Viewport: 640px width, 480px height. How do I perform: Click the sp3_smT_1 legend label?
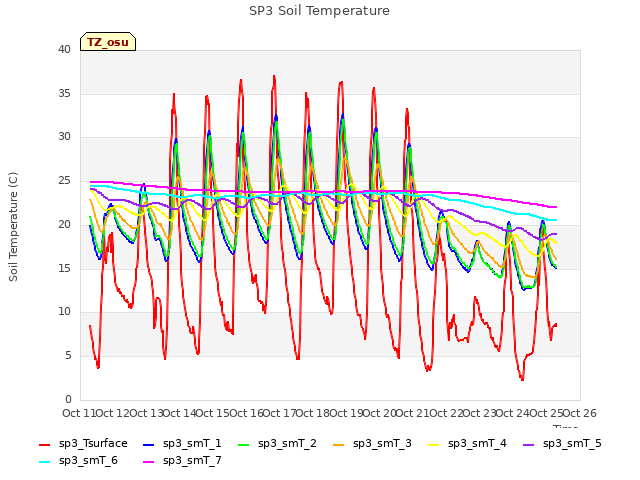[x=192, y=443]
